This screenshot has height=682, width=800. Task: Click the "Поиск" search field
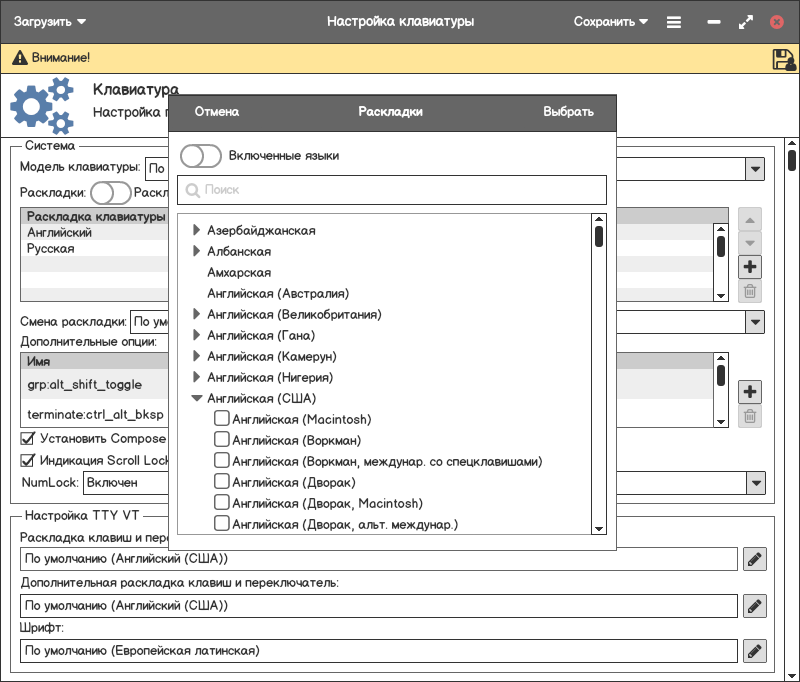point(392,189)
